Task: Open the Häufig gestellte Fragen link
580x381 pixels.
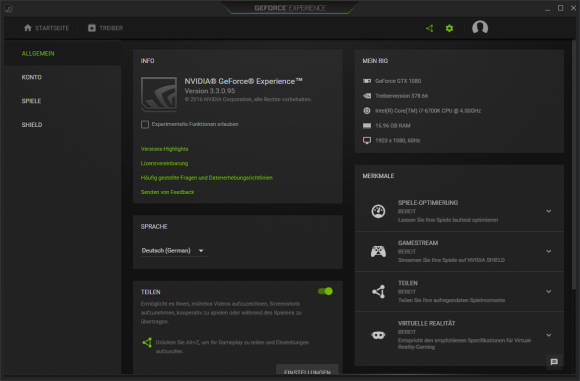Action: (207, 178)
